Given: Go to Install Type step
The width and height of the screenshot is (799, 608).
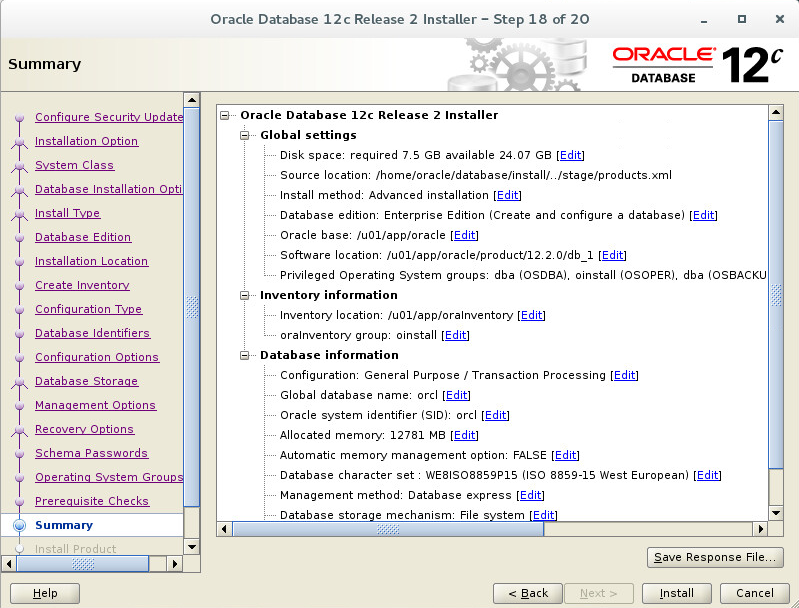Looking at the screenshot, I should pyautogui.click(x=68, y=213).
